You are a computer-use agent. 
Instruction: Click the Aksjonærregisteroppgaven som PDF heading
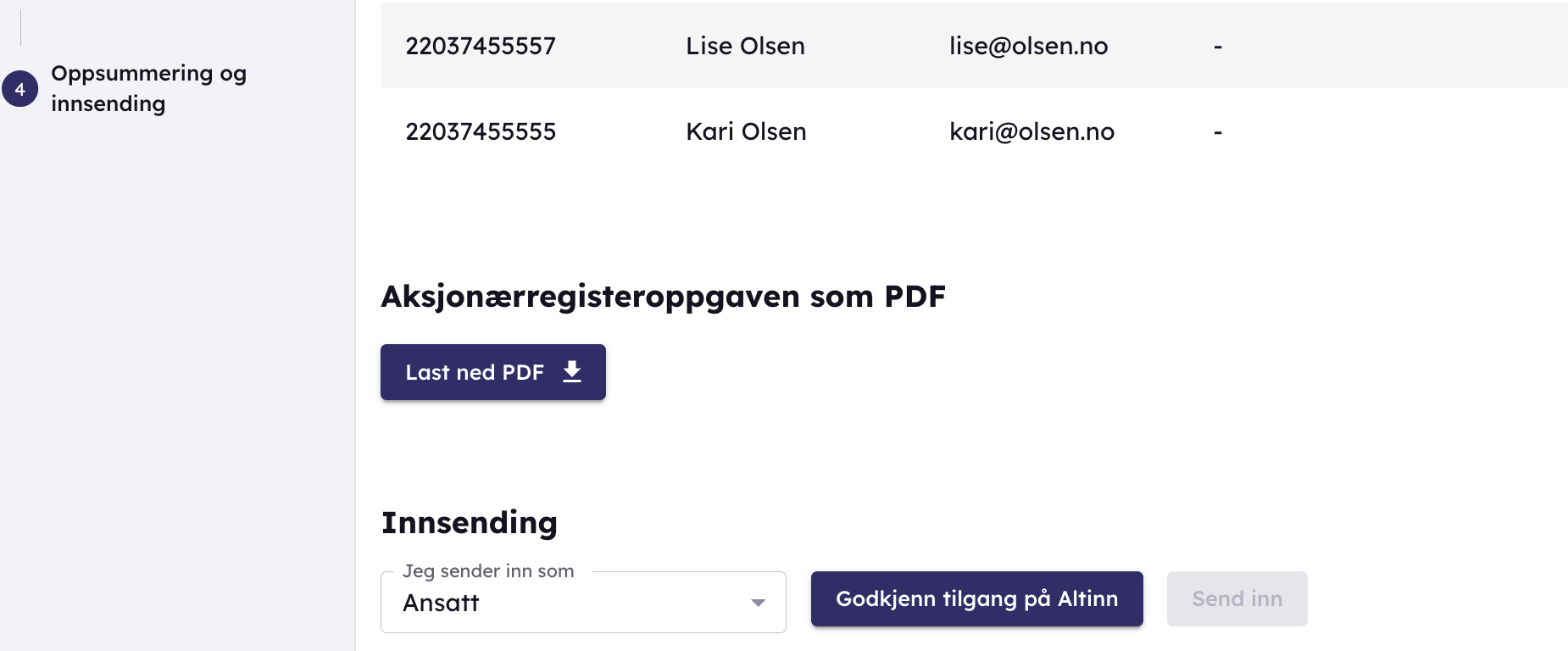[663, 297]
